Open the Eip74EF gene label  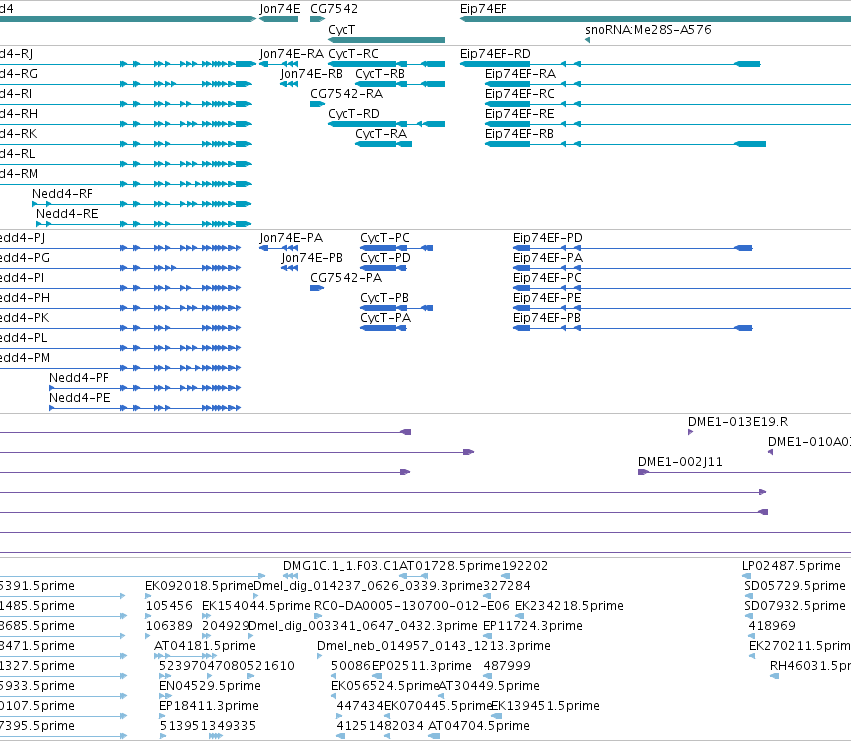pos(483,9)
